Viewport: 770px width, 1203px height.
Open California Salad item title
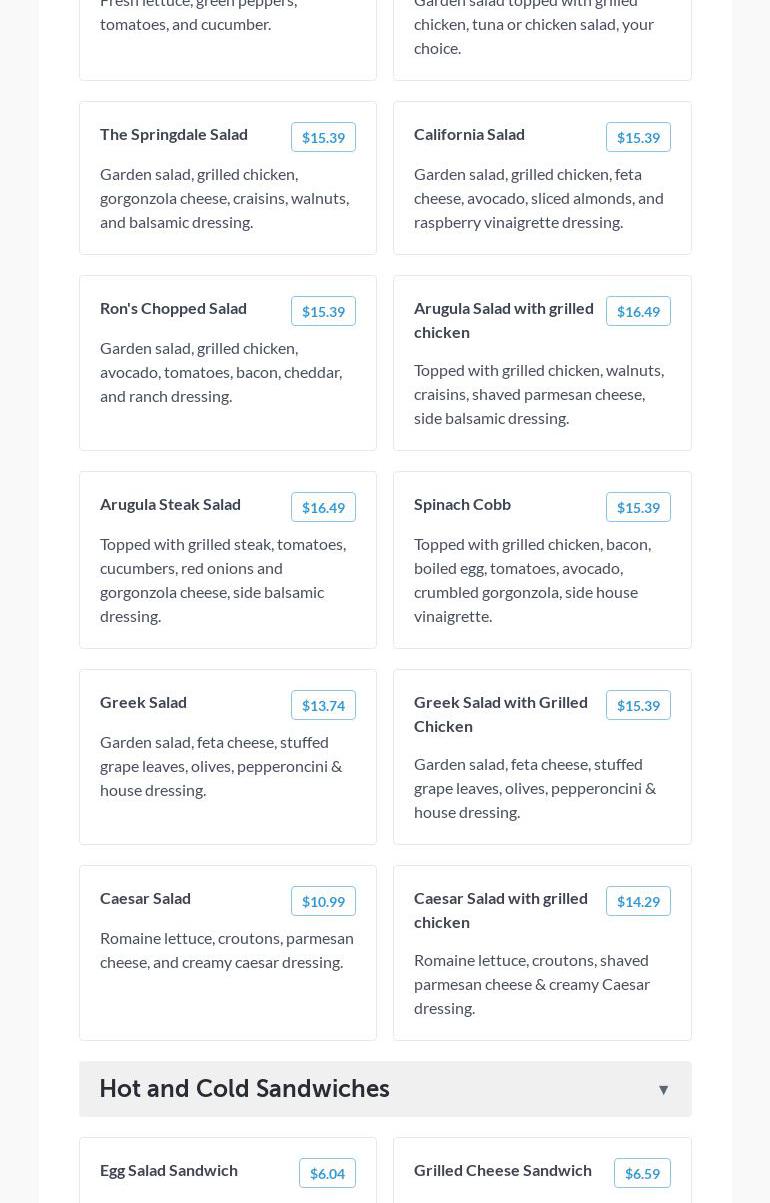469,134
